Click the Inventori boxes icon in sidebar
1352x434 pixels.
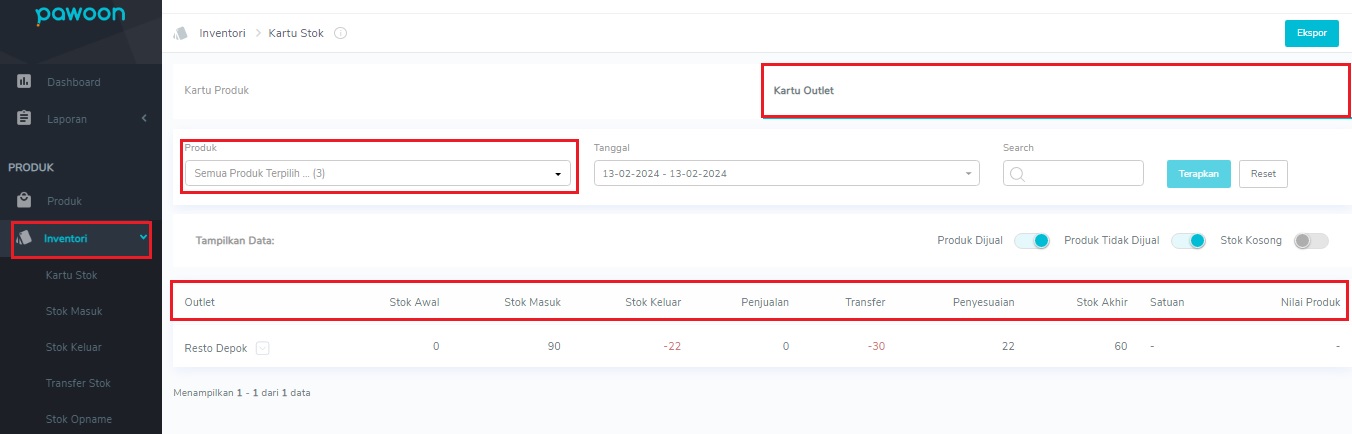coord(25,238)
